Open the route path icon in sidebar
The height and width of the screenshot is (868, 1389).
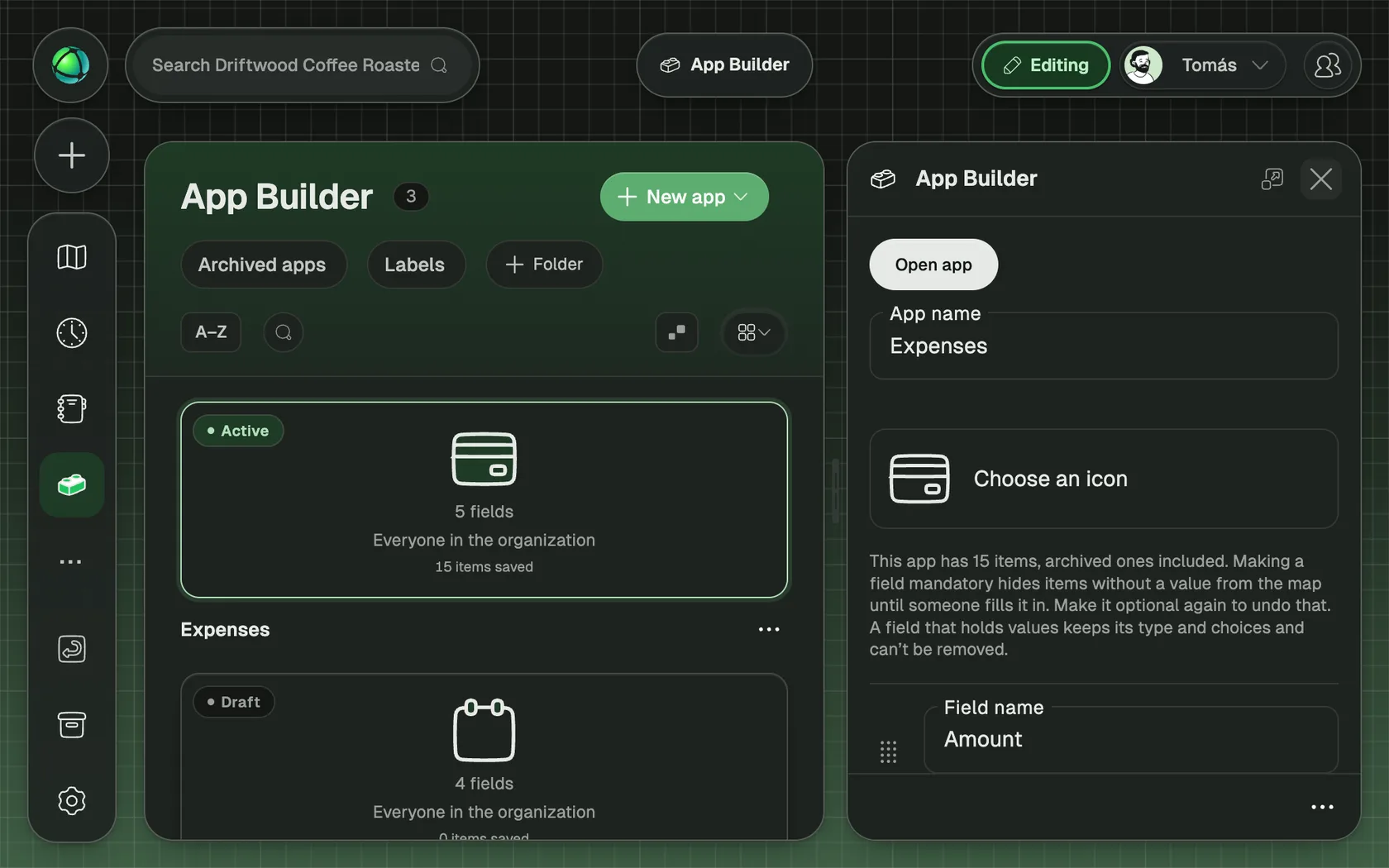pyautogui.click(x=72, y=649)
